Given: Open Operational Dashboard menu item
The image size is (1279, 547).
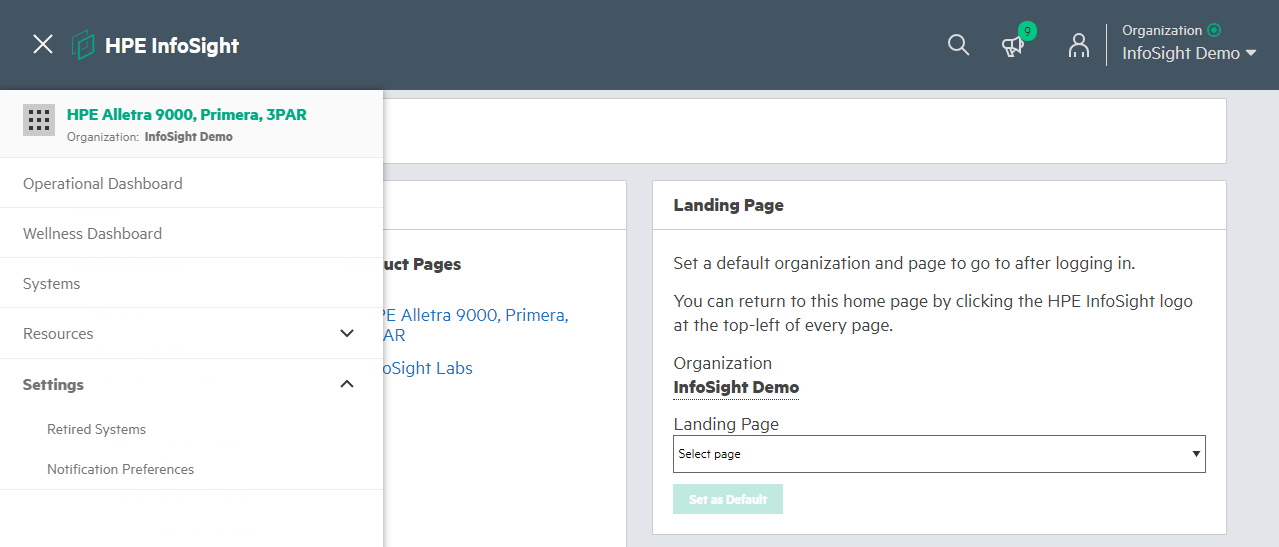Looking at the screenshot, I should coord(191,183).
